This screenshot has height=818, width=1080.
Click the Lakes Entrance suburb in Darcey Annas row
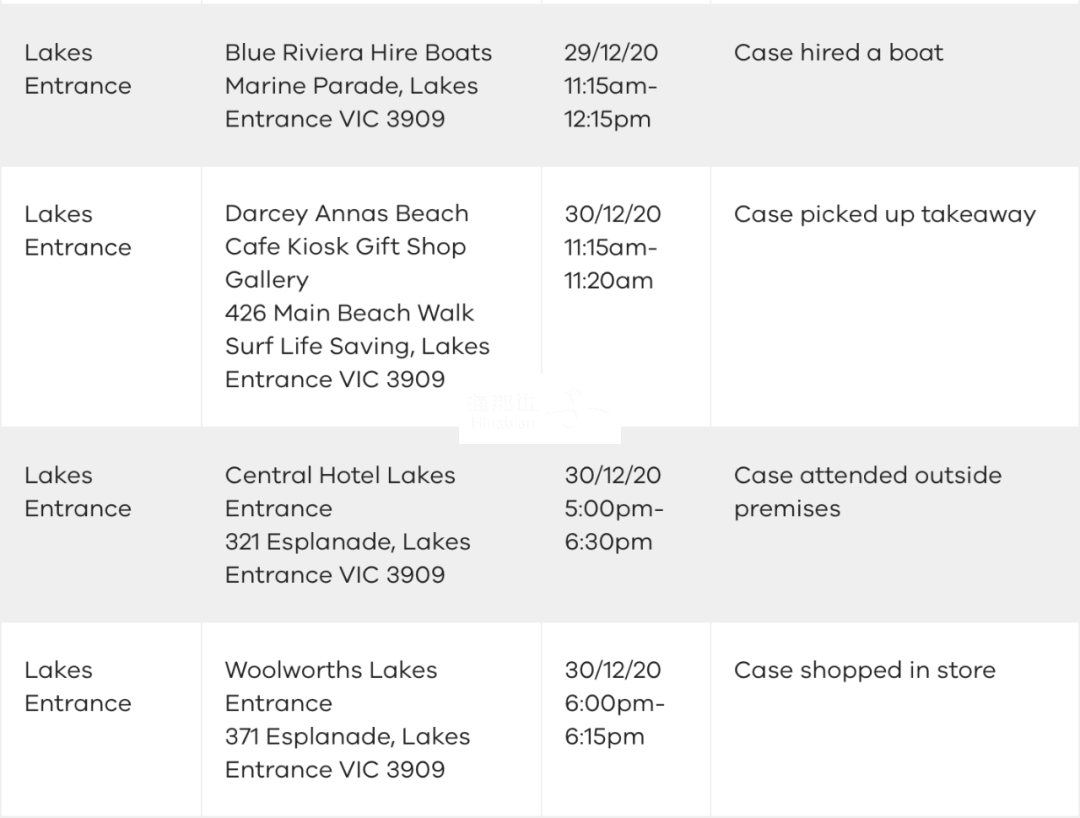[x=78, y=231]
